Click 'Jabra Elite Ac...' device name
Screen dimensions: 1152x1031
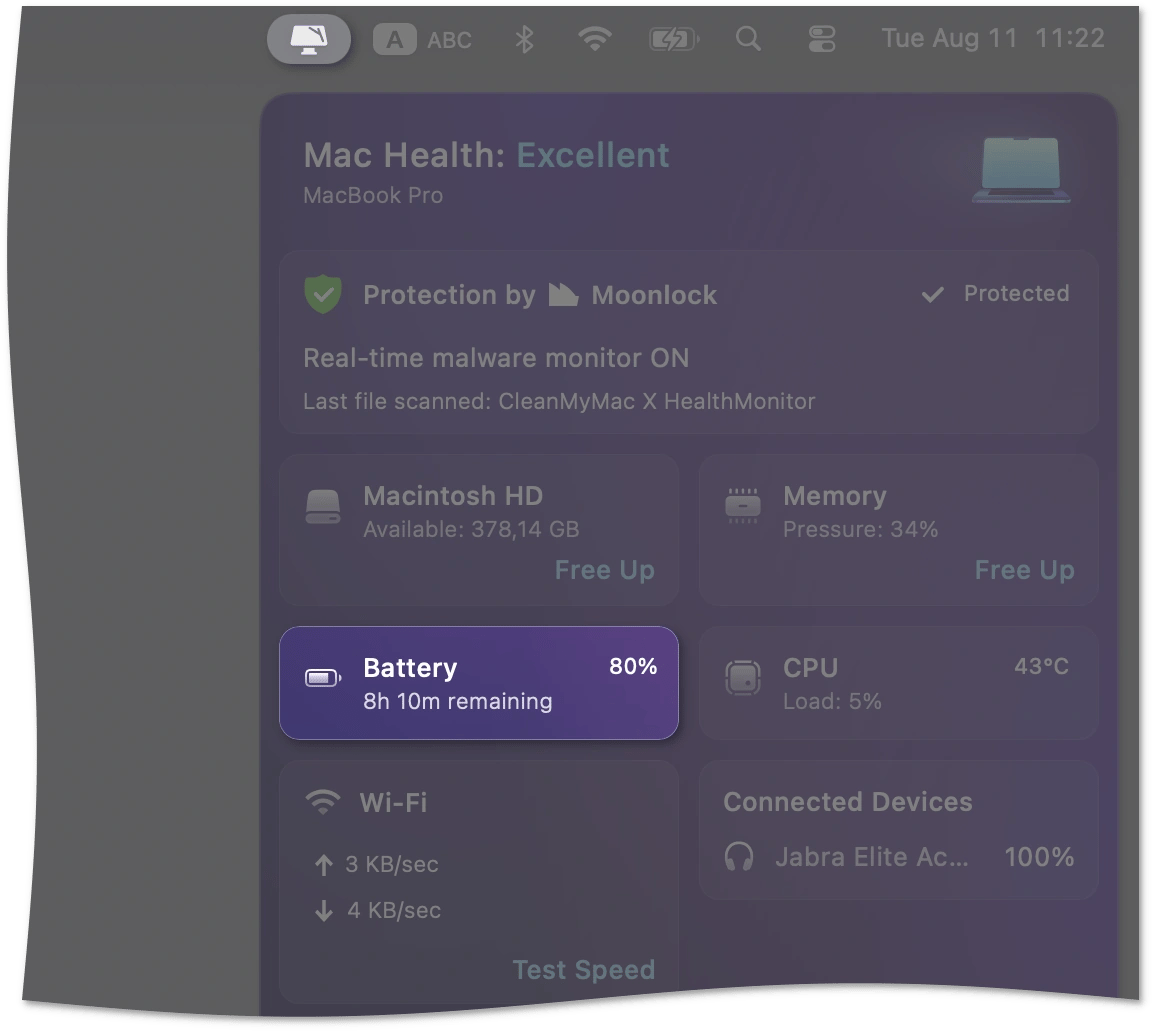click(x=872, y=857)
